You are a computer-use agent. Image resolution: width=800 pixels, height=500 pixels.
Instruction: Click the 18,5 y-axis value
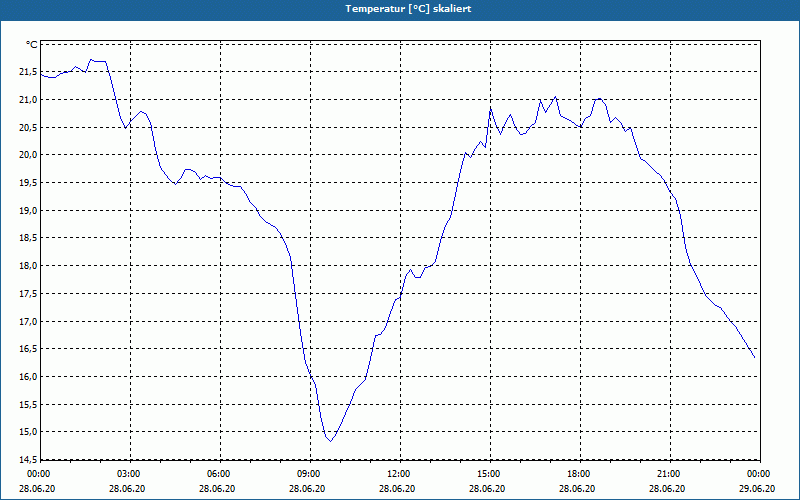[28, 238]
